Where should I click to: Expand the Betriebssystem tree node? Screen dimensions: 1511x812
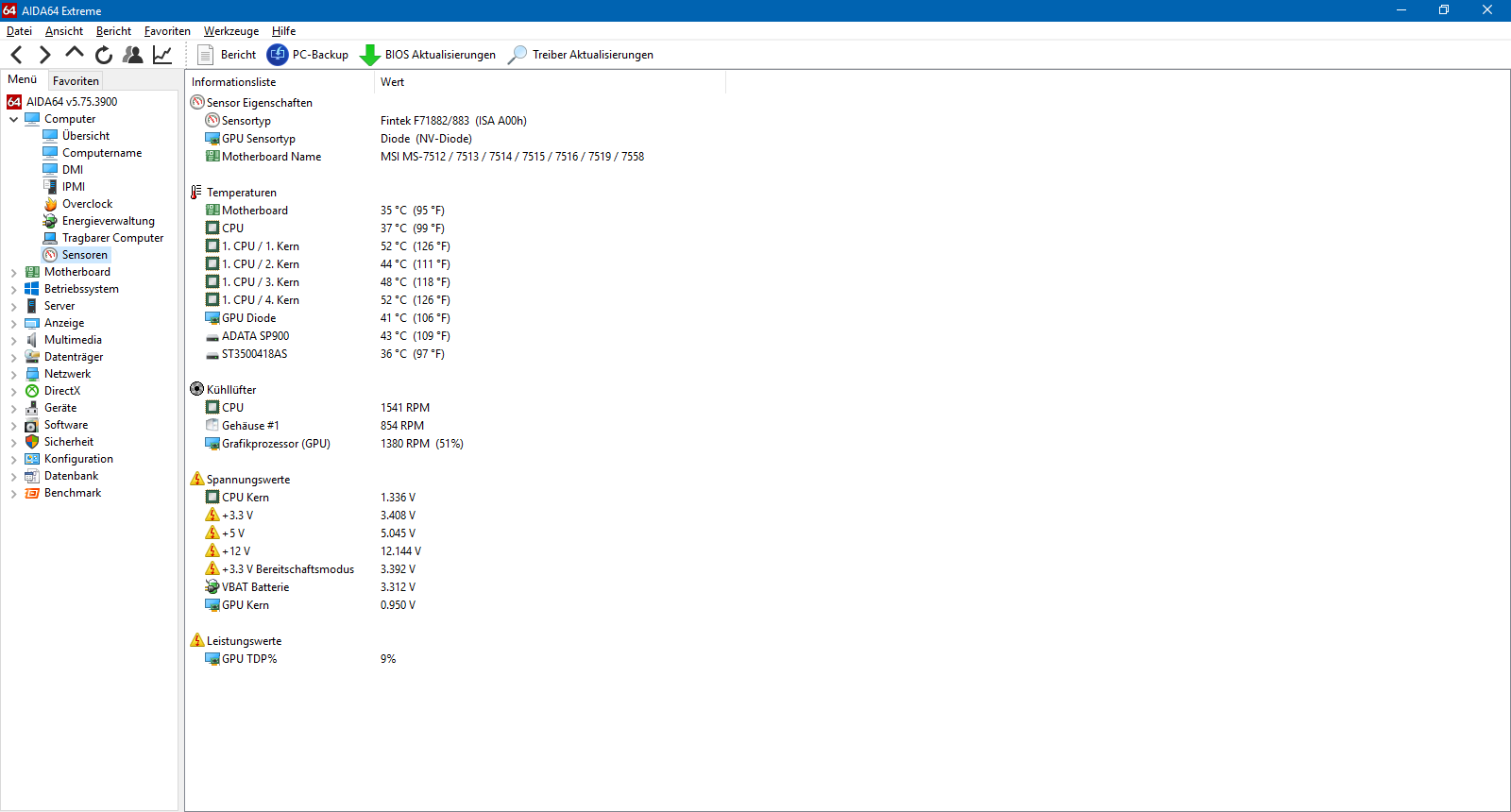[x=13, y=289]
